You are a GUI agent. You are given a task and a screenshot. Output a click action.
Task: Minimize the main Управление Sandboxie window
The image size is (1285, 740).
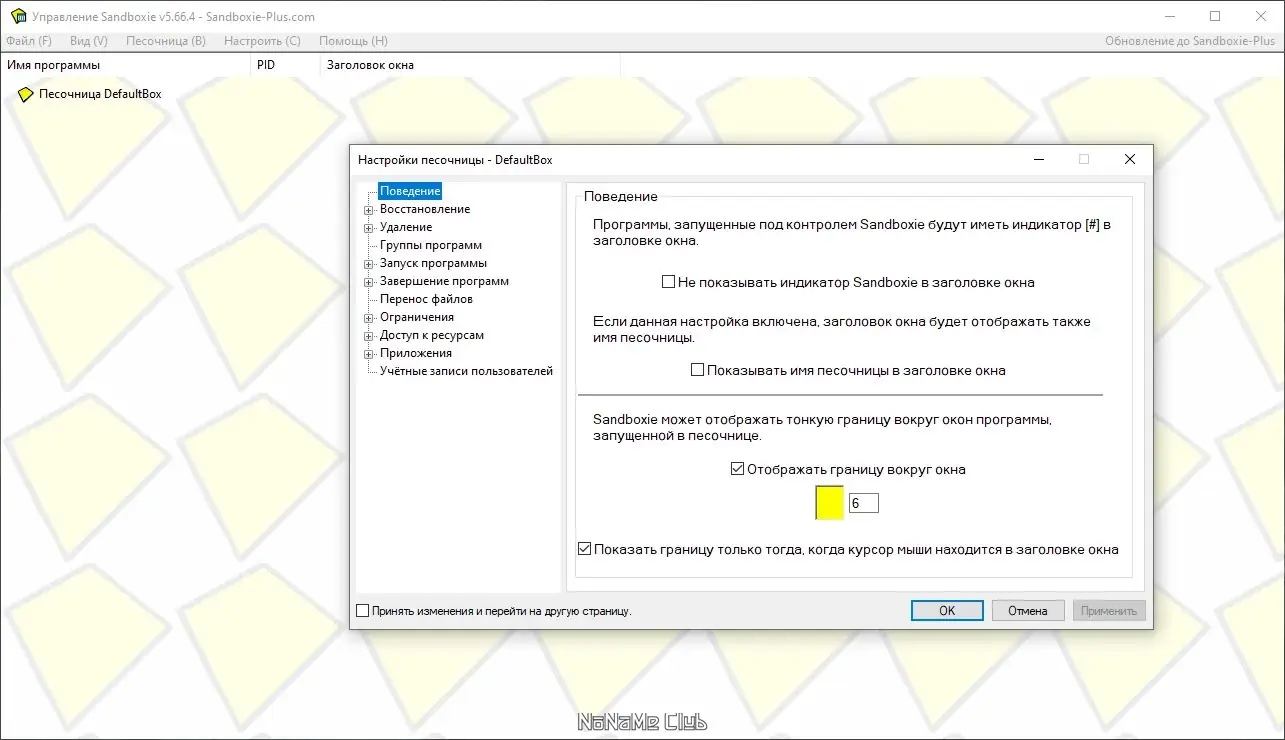(x=1170, y=16)
